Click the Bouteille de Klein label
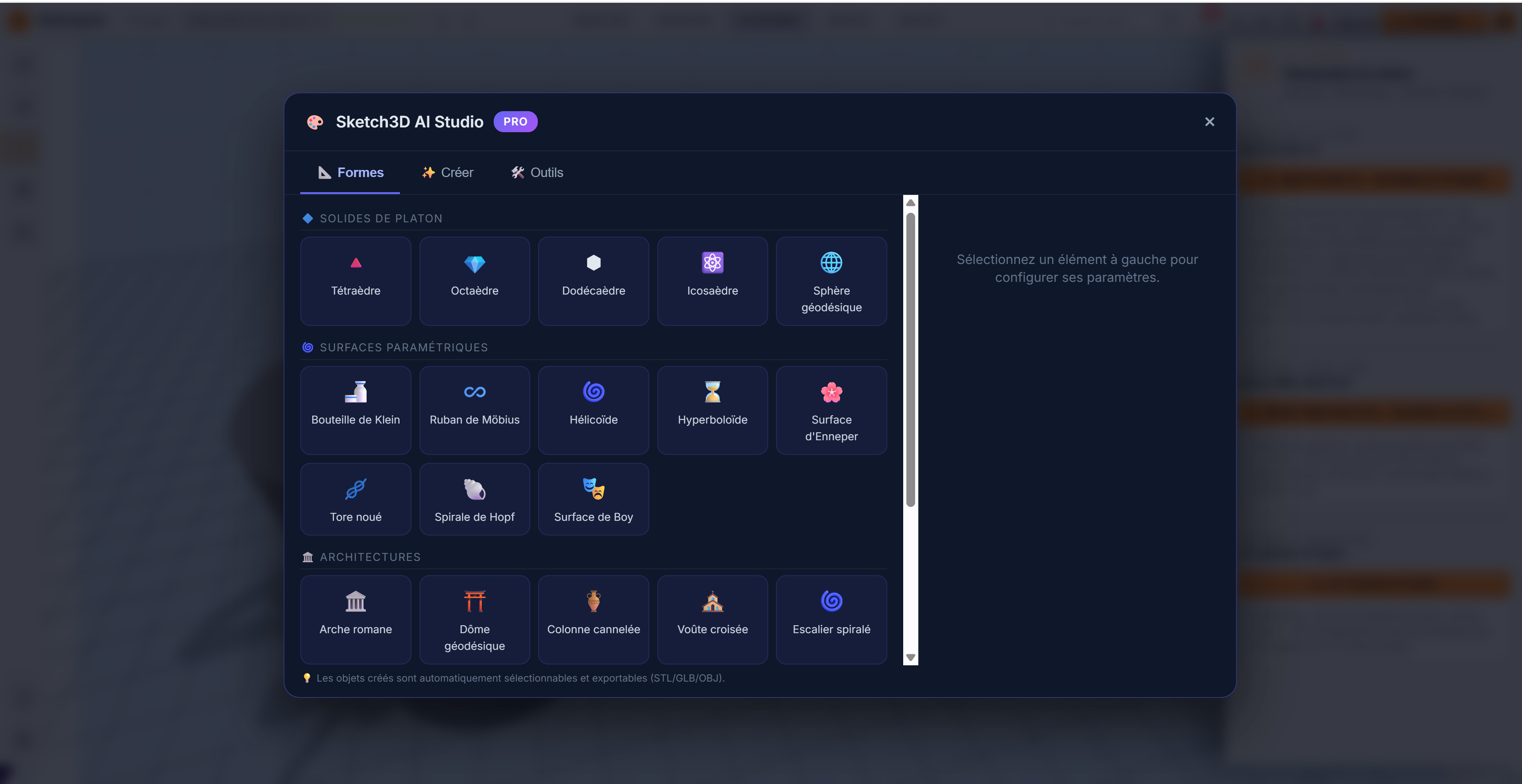This screenshot has width=1522, height=784. (356, 420)
